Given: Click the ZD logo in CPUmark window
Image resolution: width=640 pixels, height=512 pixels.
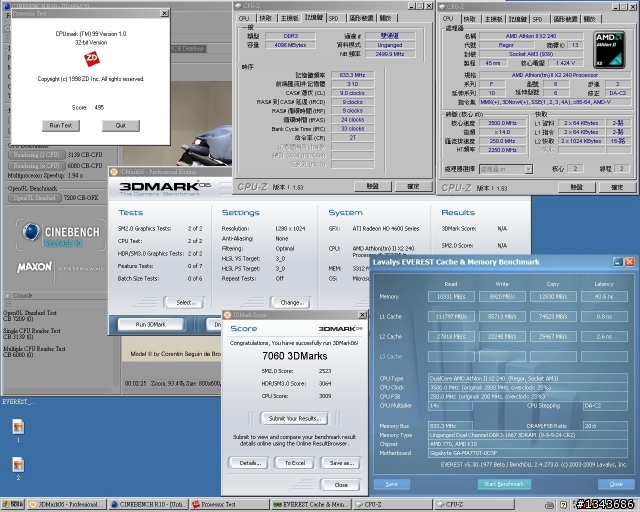Looking at the screenshot, I should tap(91, 58).
